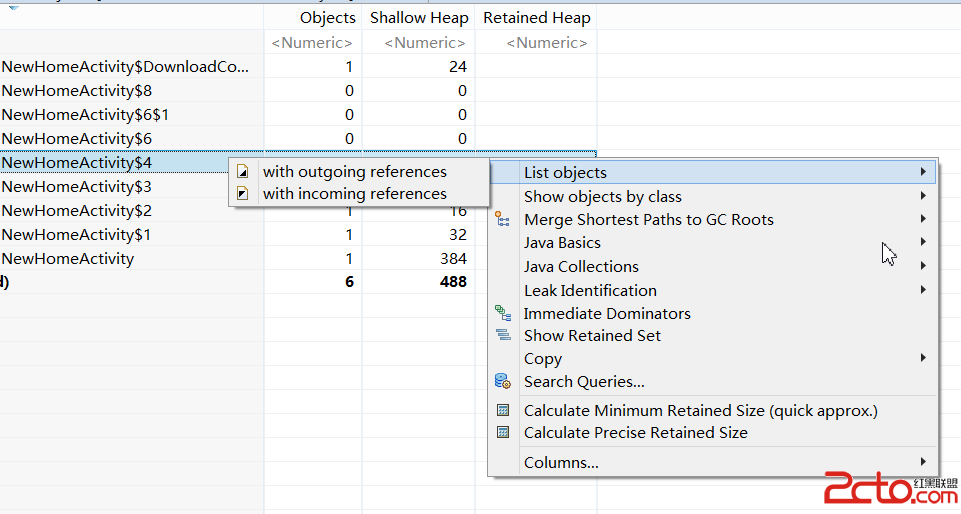The width and height of the screenshot is (961, 514).
Task: Open the Copy submenu entry
Action: coord(543,358)
